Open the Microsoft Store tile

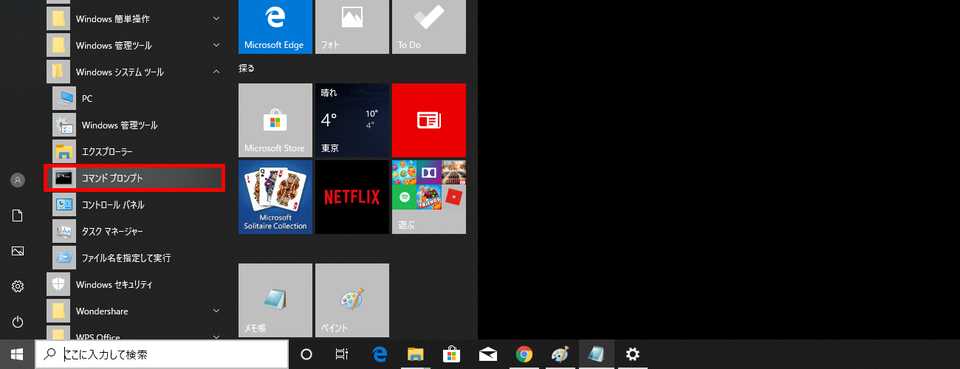(275, 121)
